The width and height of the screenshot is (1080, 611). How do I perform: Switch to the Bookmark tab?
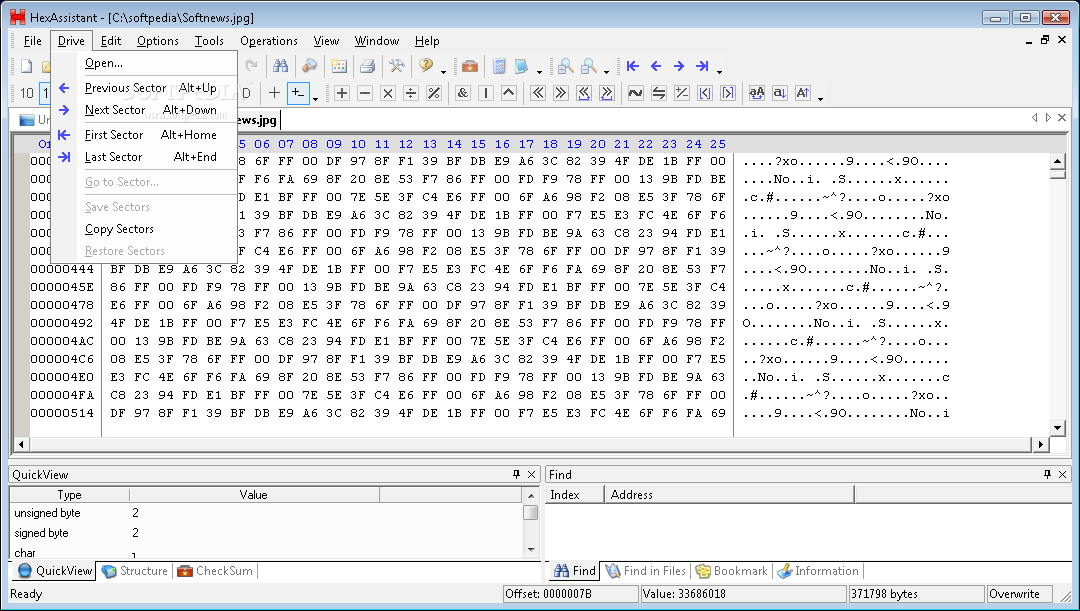[731, 571]
